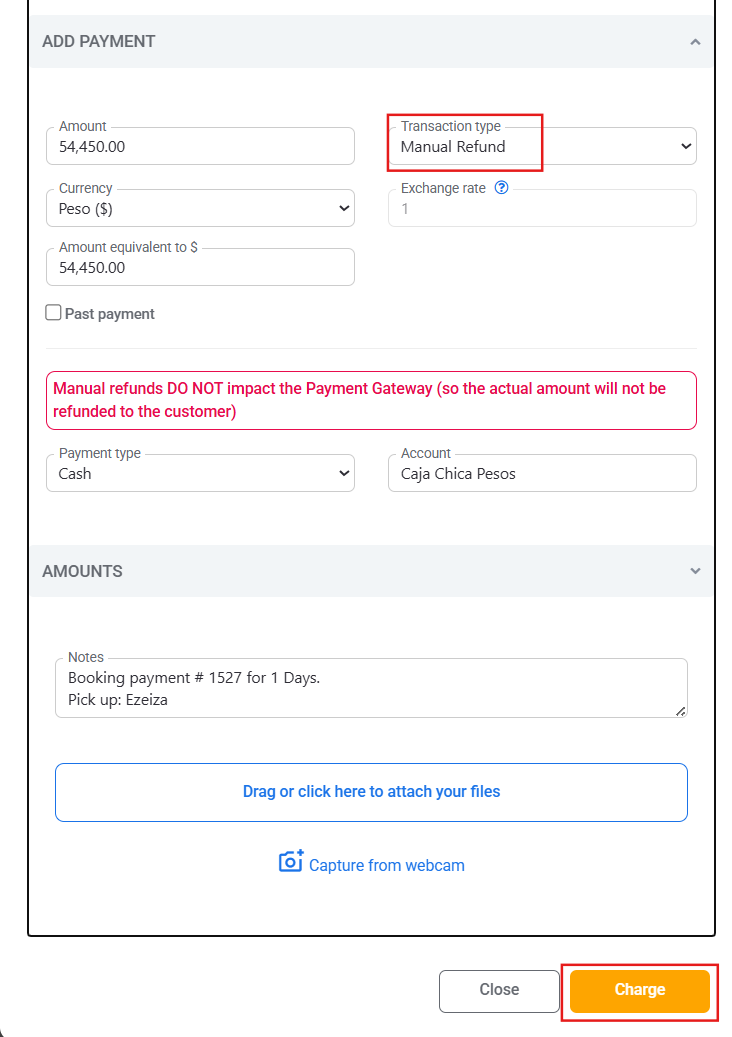The image size is (732, 1037).
Task: Click the Close button
Action: coord(499,990)
